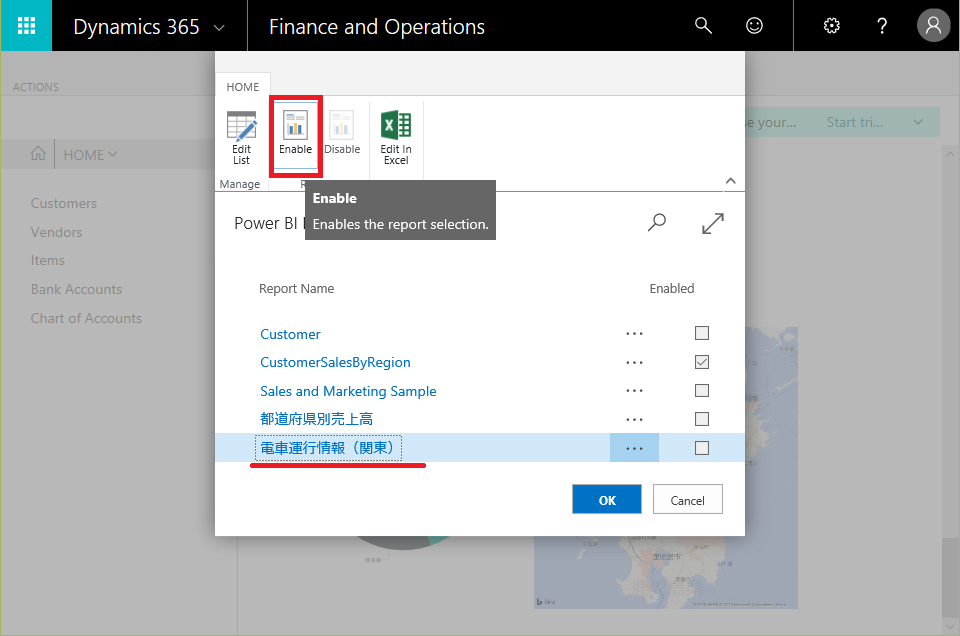Open Chart of Accounts menu item
Screen dimensions: 960x636
pos(86,318)
